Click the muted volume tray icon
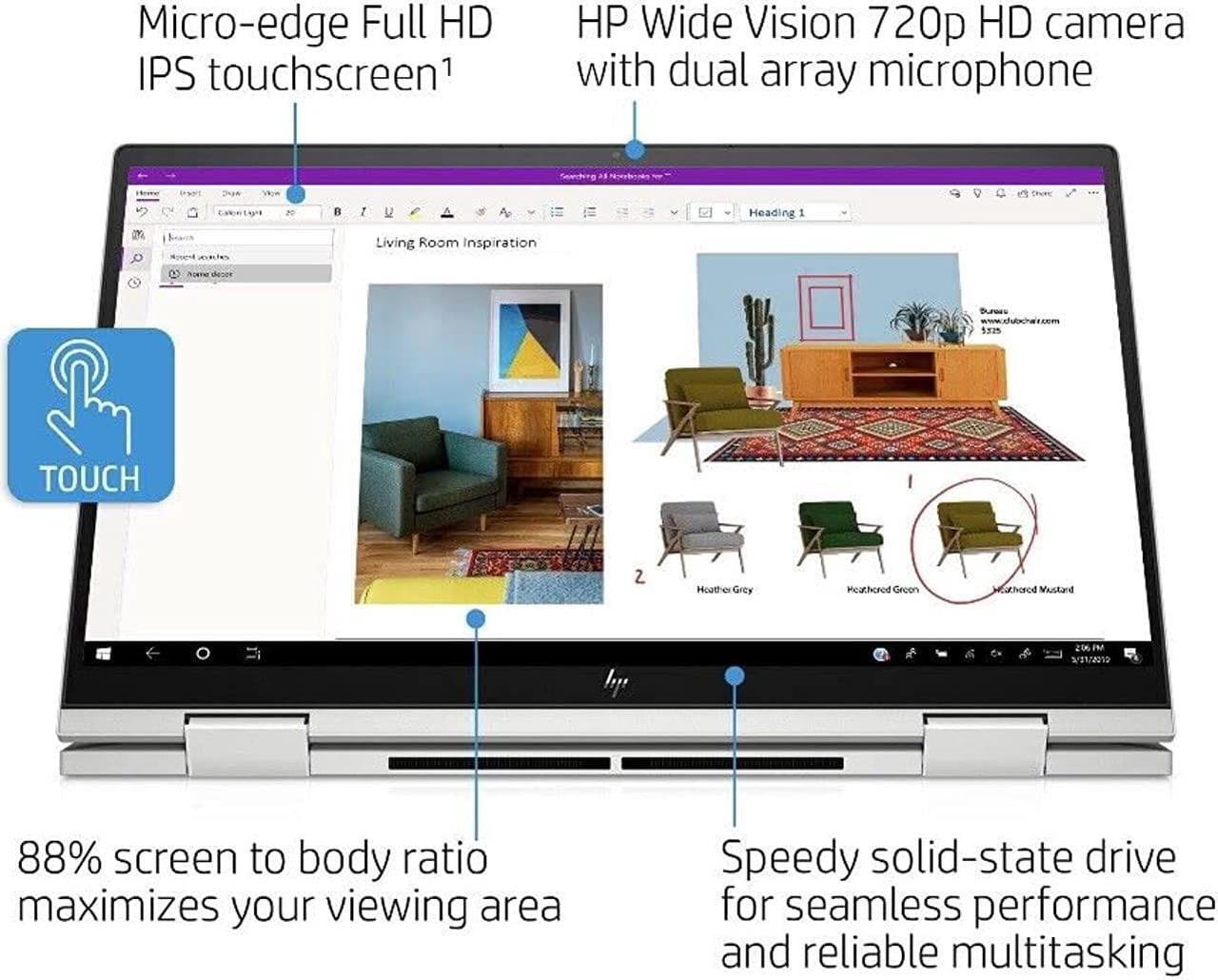The height and width of the screenshot is (980, 1218). pos(996,655)
